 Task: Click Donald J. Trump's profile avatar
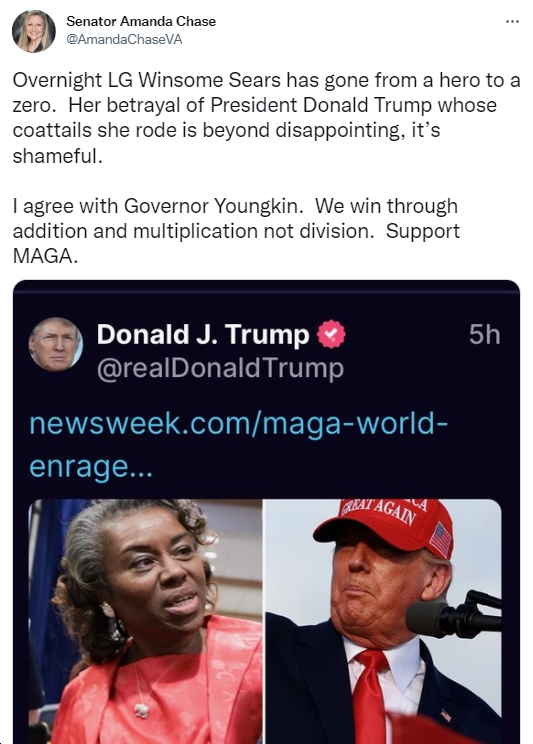pyautogui.click(x=56, y=344)
